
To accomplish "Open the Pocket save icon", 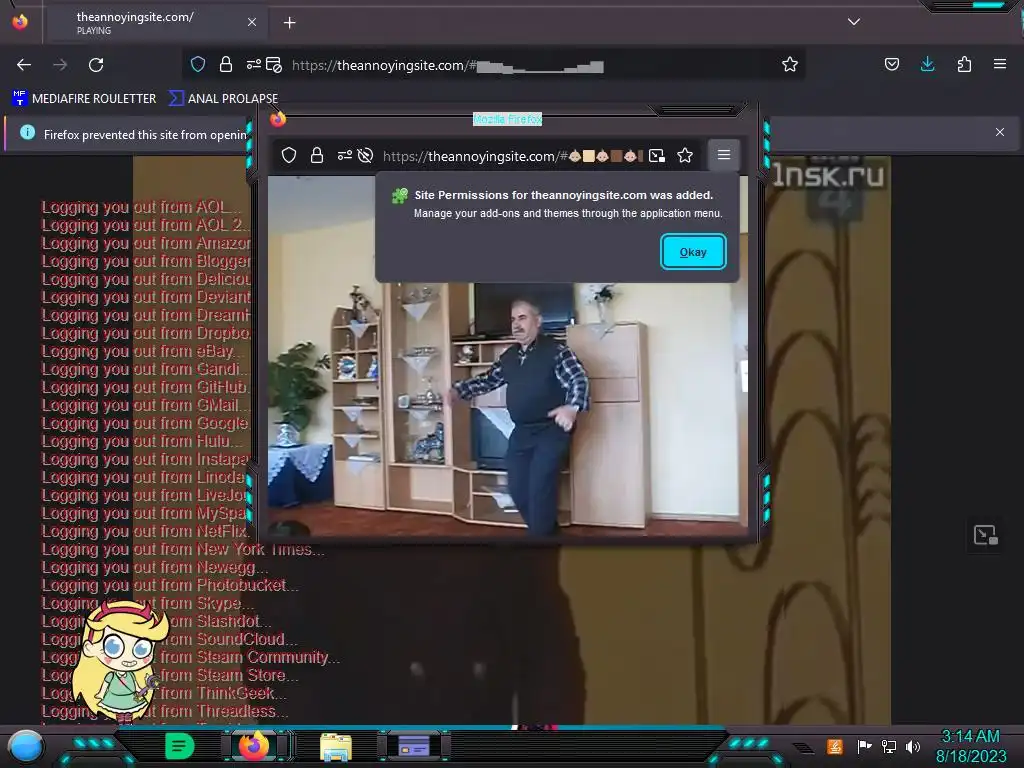I will coord(892,64).
